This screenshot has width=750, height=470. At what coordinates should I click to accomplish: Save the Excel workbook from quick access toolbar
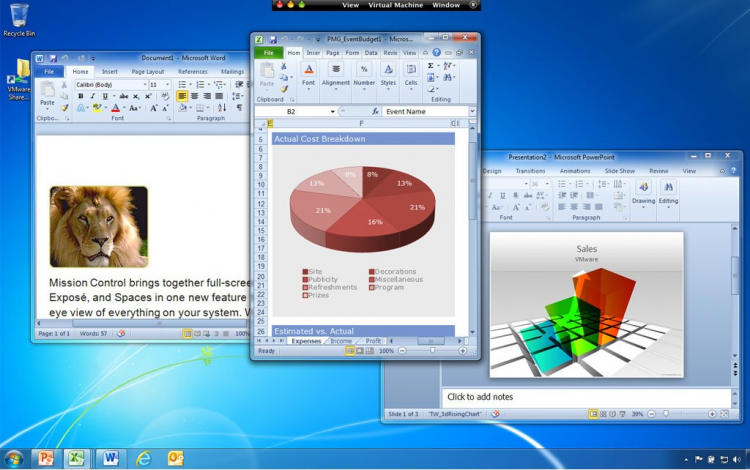[273, 40]
